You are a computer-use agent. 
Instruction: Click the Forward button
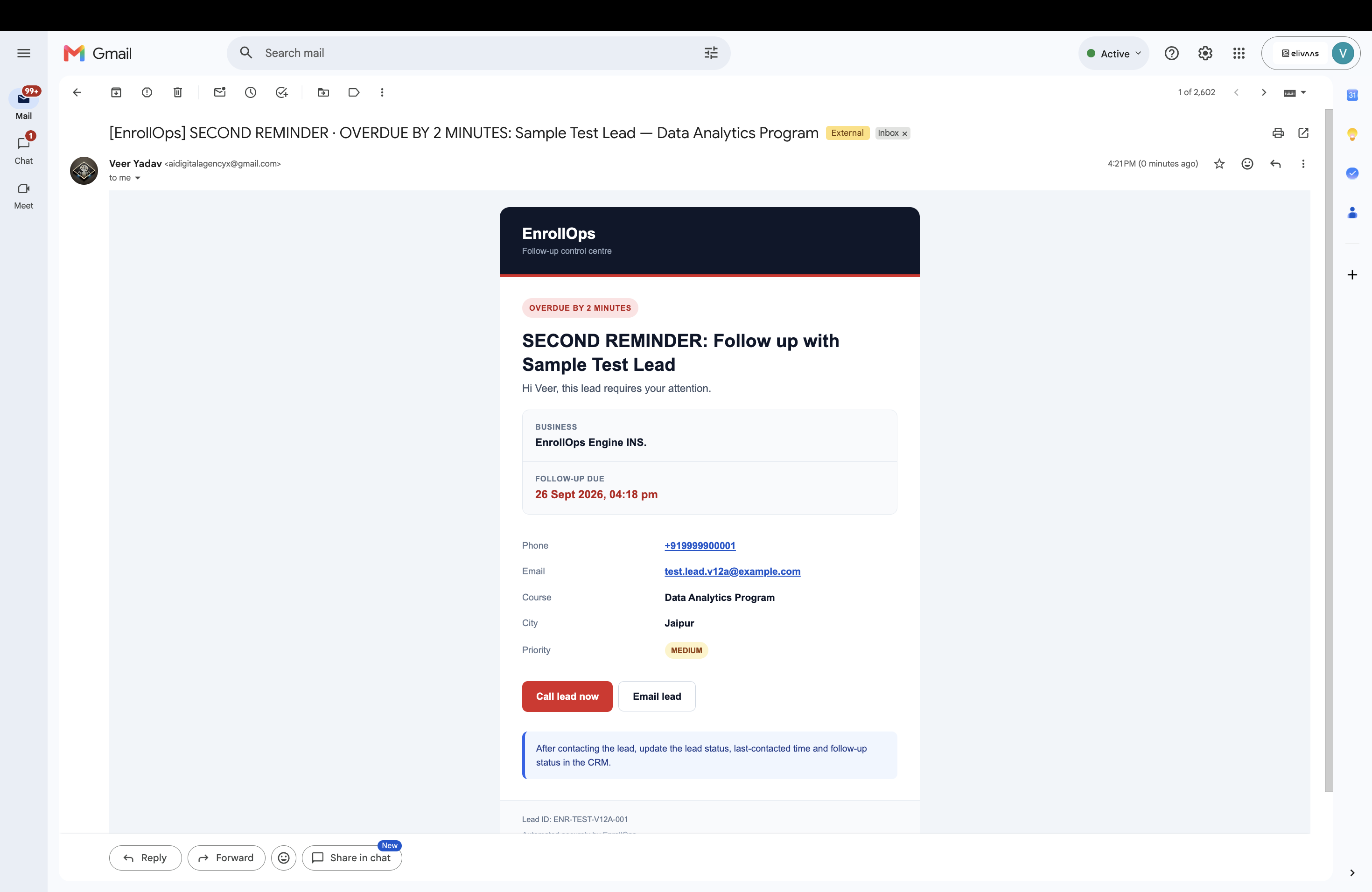coord(226,857)
